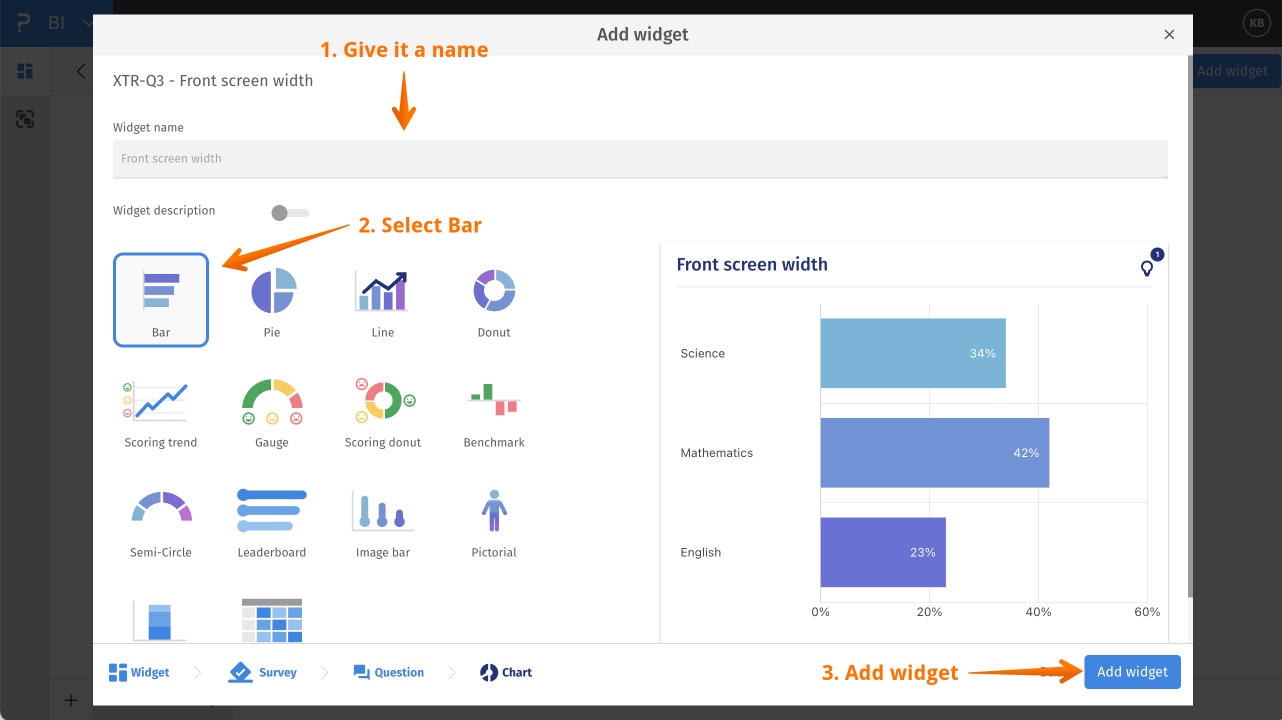Select the Leaderboard widget type
The image size is (1282, 720).
click(271, 520)
